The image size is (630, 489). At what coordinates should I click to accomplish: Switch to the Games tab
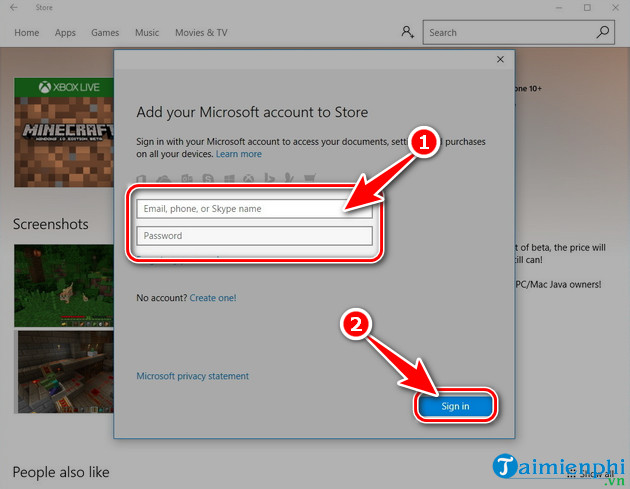tap(105, 33)
